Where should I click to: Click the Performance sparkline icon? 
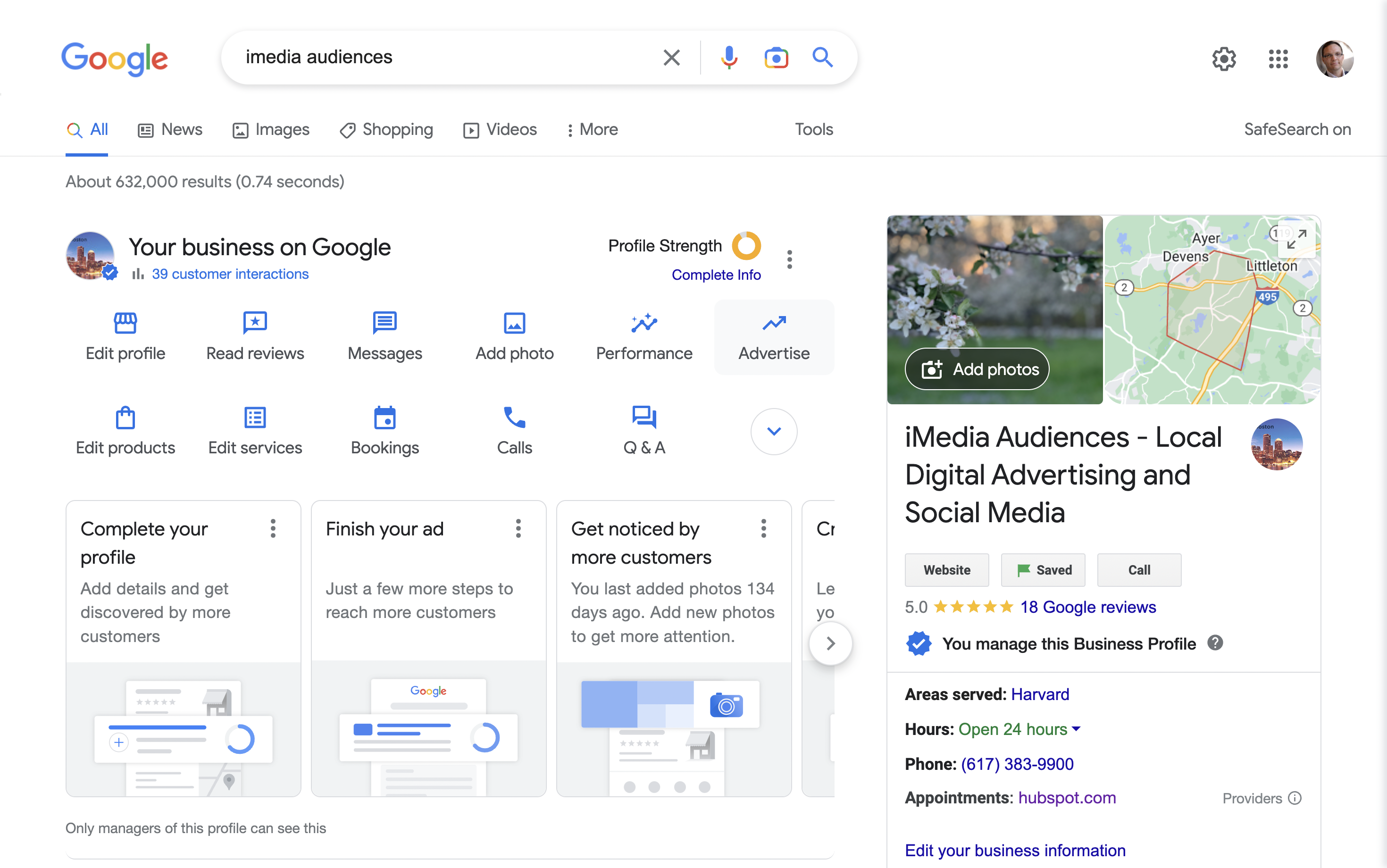tap(644, 323)
